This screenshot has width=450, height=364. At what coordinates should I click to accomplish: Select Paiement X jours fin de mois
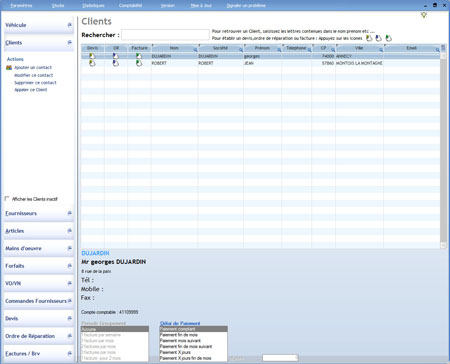pos(193,358)
